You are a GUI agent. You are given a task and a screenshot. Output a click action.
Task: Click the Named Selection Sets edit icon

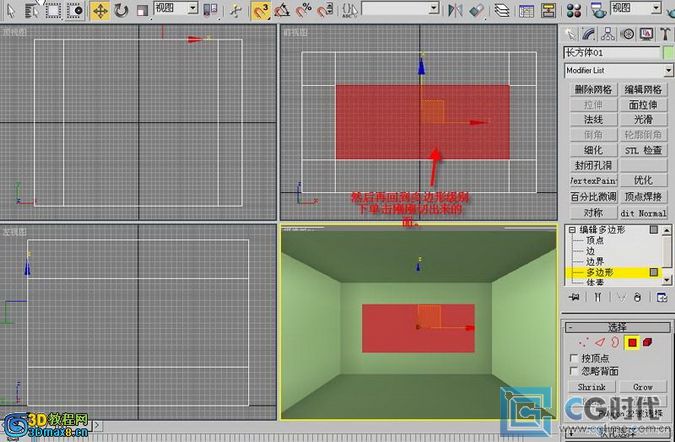pos(350,10)
